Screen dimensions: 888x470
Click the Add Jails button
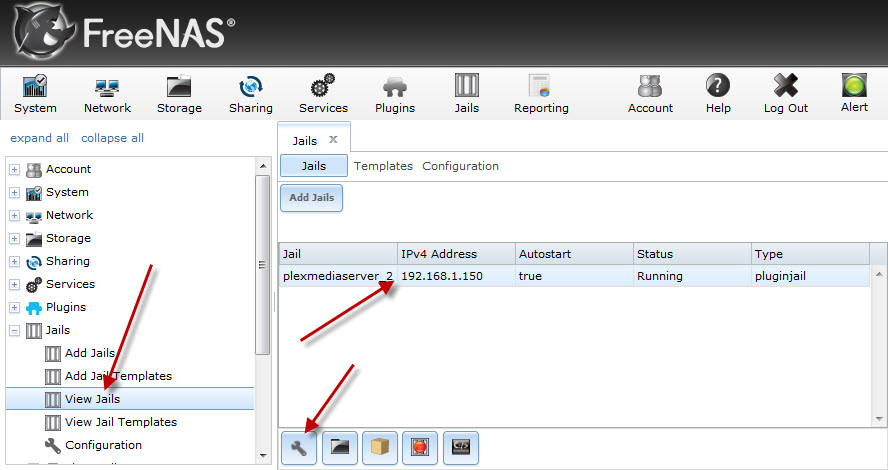(311, 198)
